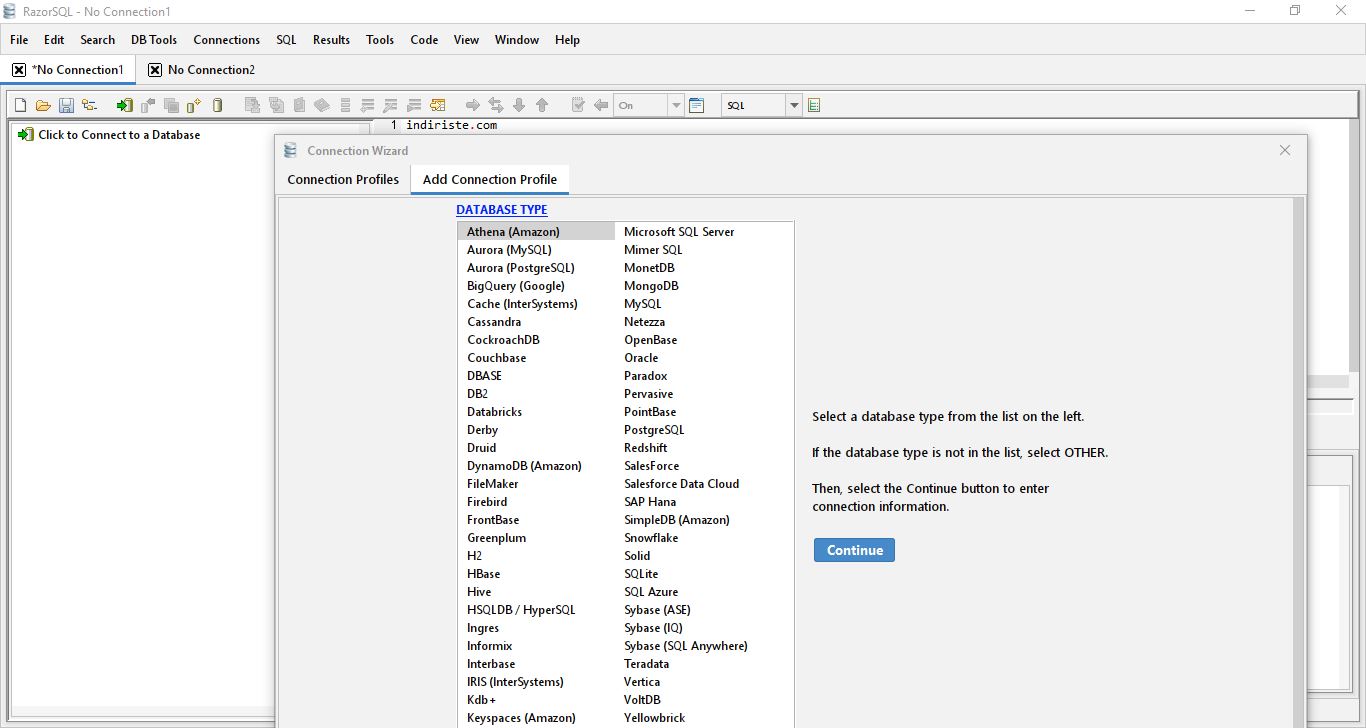
Task: Select Cassandra from the database list
Action: [x=494, y=322]
